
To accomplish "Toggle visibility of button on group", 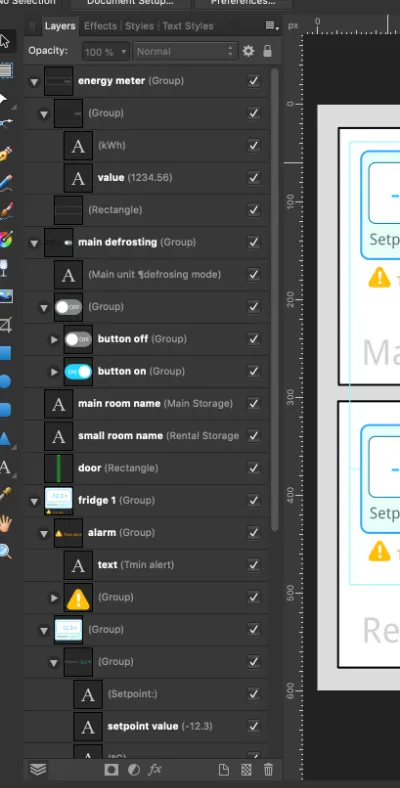I will [254, 371].
